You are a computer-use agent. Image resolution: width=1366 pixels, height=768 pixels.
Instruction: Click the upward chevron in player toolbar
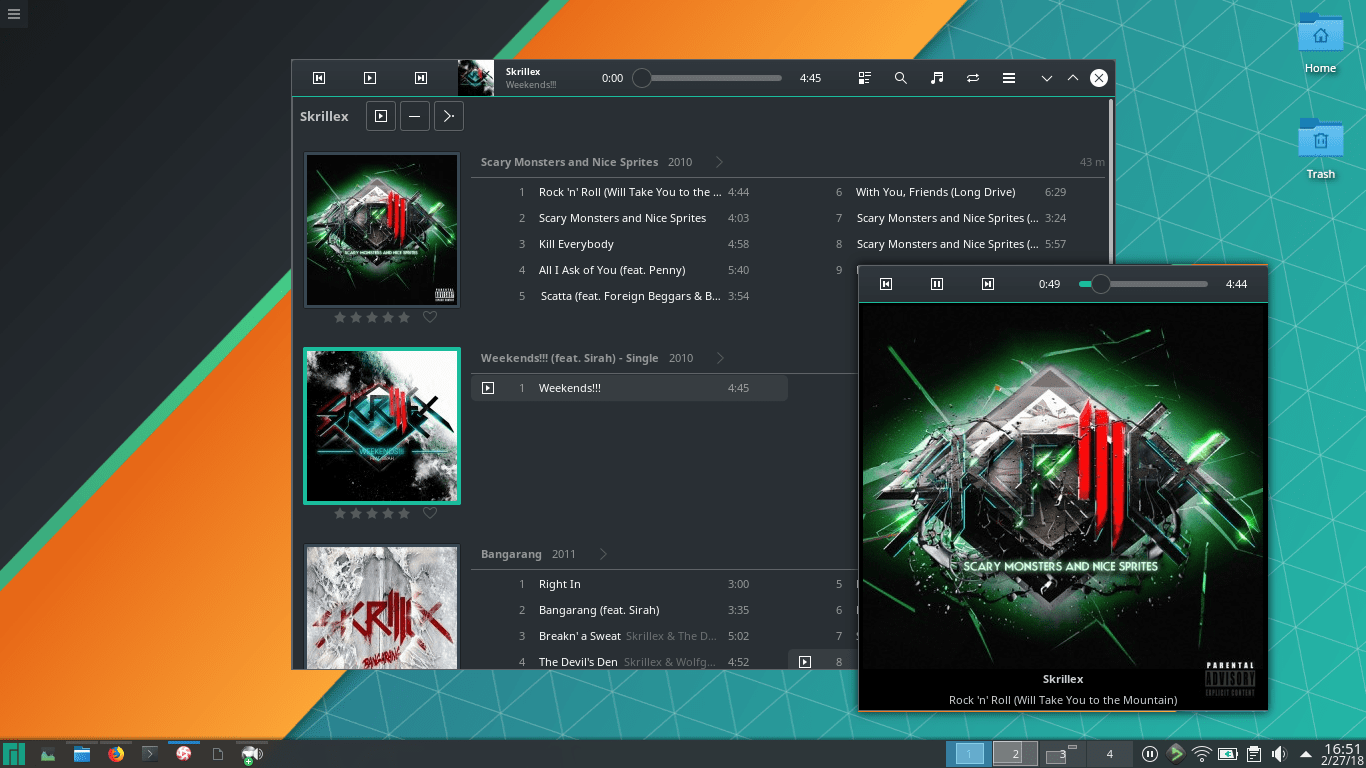pos(1073,78)
